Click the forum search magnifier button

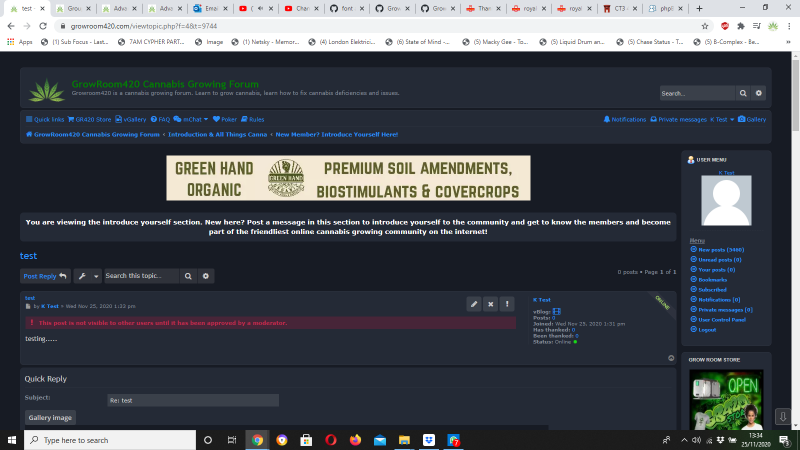(745, 93)
